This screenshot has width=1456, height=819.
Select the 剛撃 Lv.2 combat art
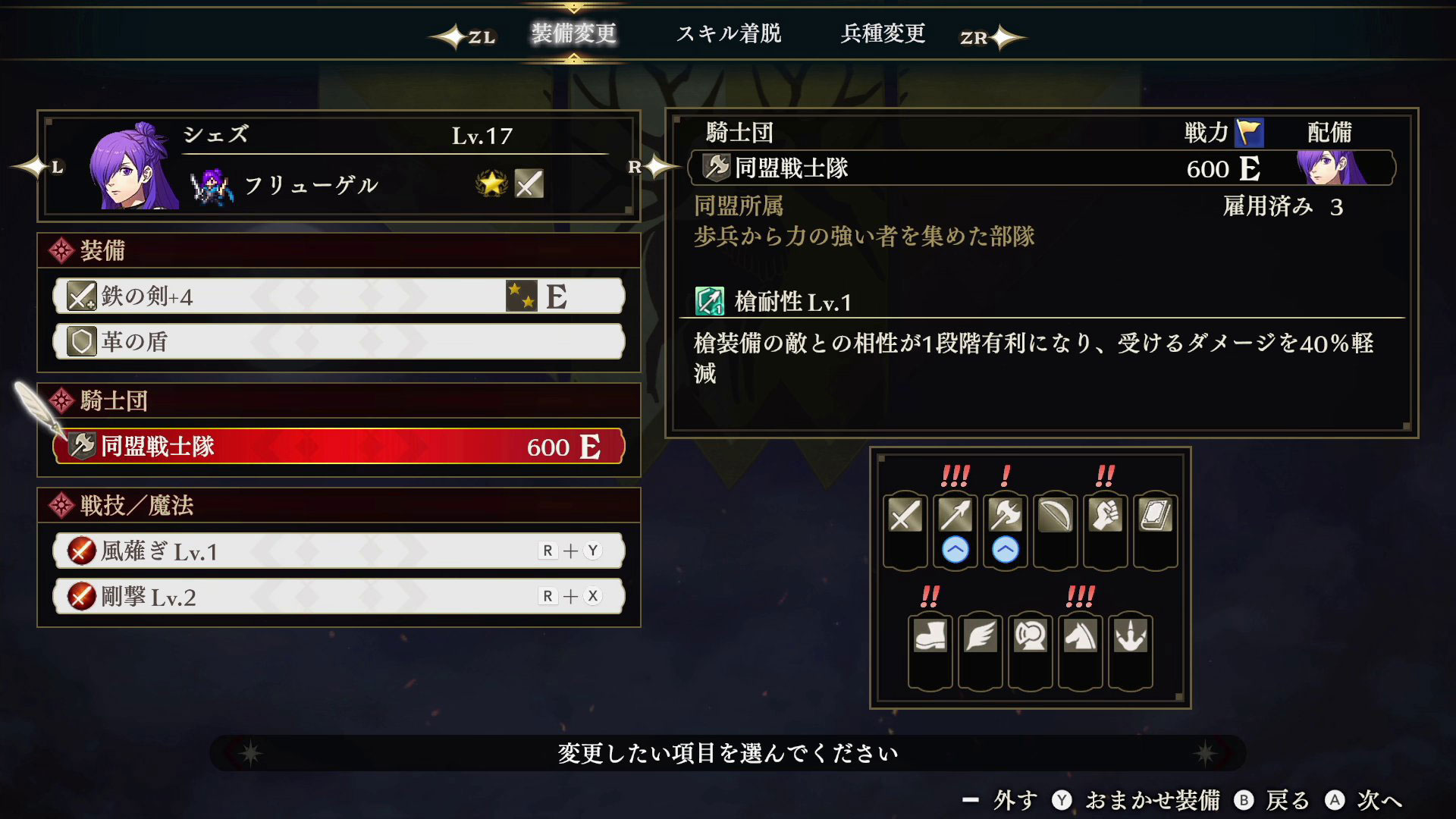coord(339,596)
